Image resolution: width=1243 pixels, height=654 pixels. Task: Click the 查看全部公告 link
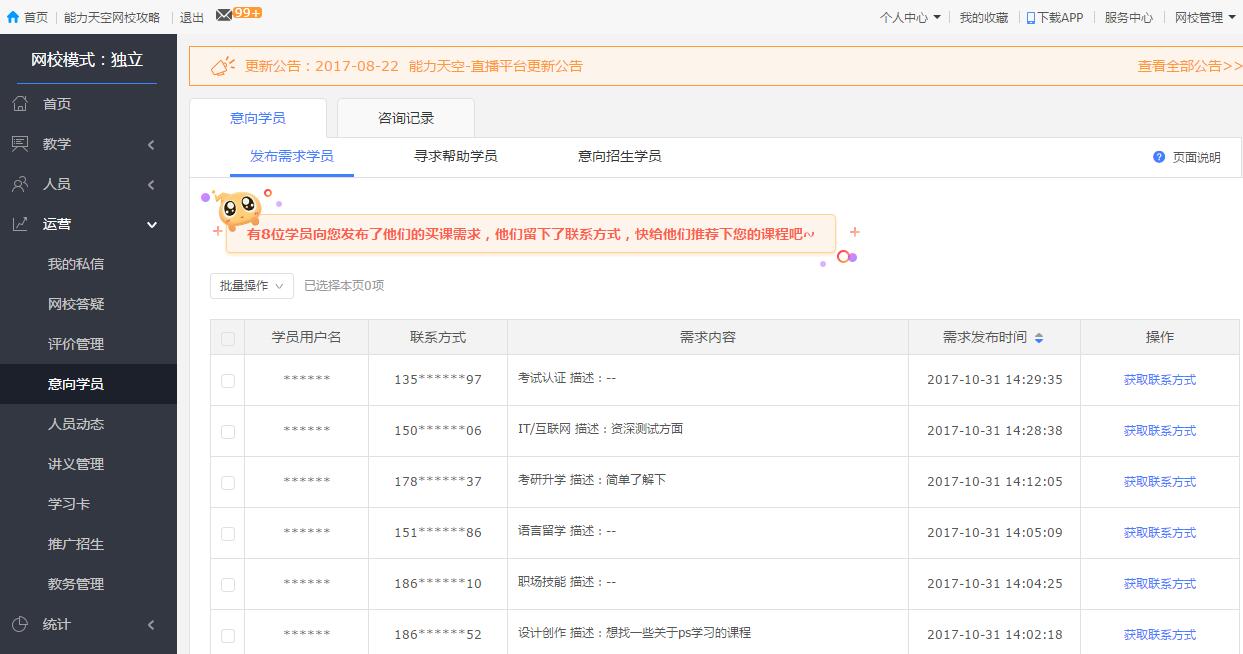1188,66
